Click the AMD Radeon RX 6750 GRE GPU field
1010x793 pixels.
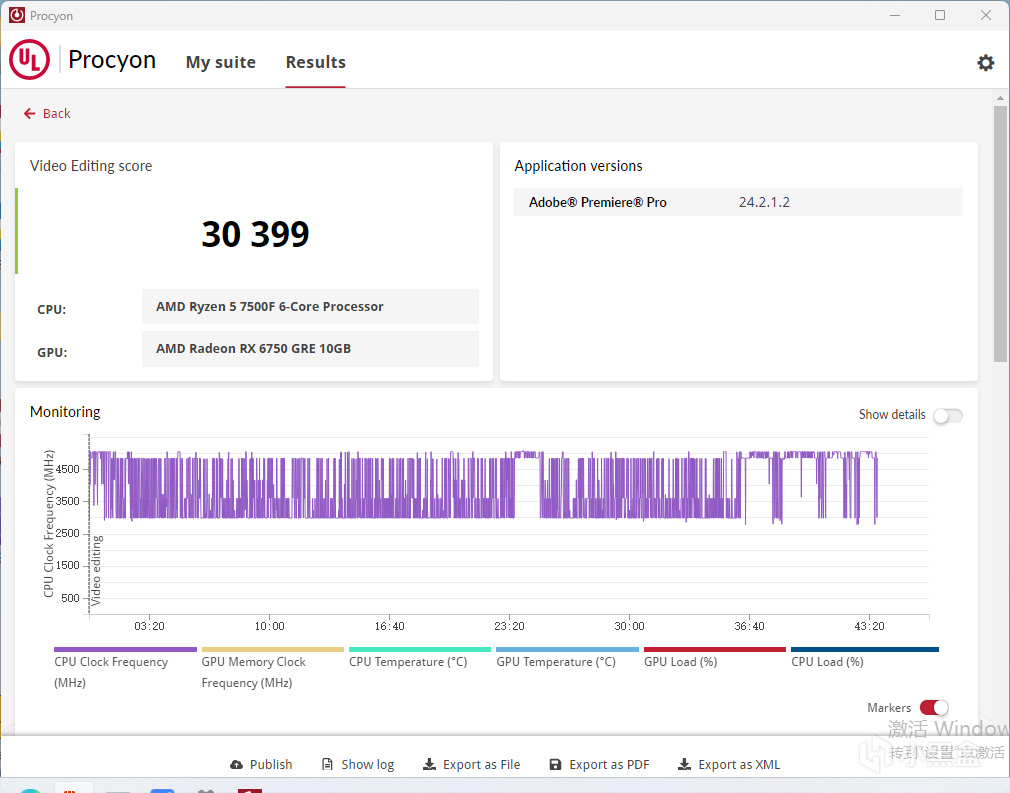click(x=310, y=349)
